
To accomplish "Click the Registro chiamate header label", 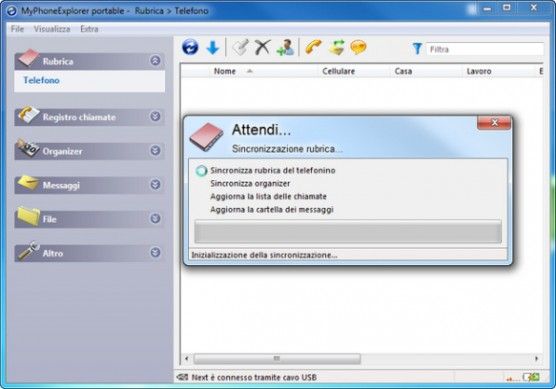I will pos(79,117).
